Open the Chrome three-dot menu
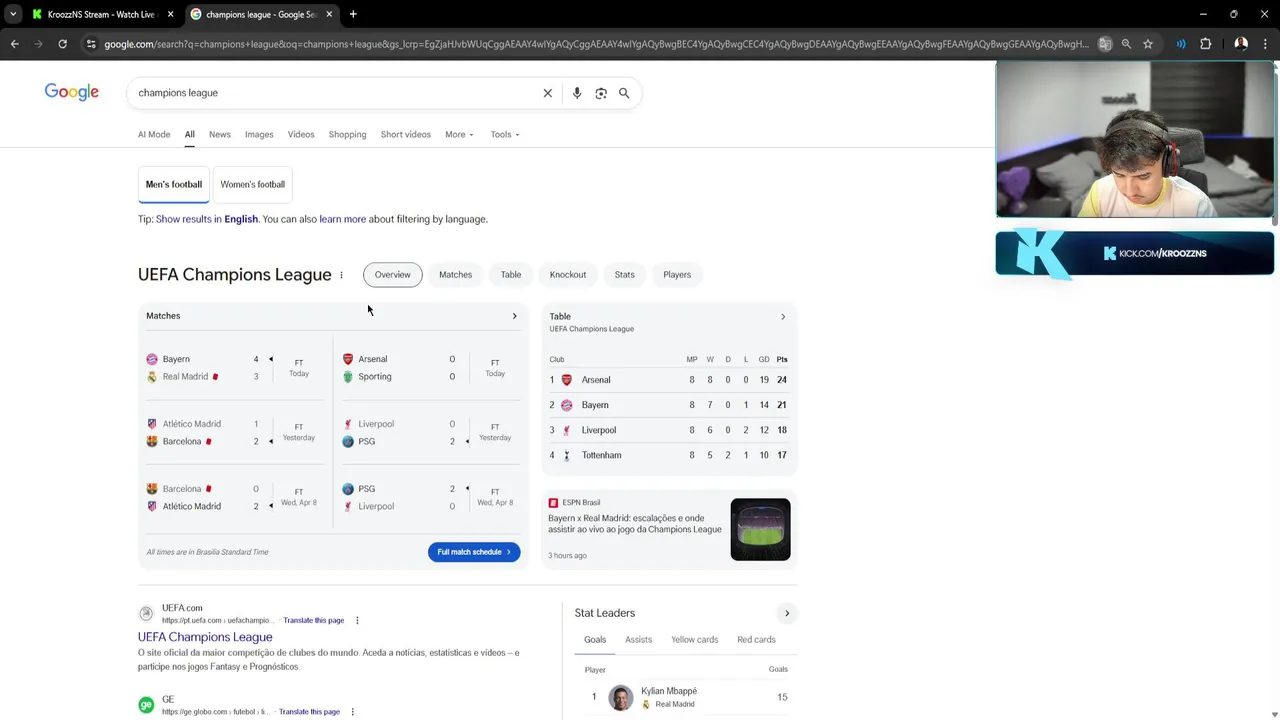The height and width of the screenshot is (720, 1280). coord(1265,44)
